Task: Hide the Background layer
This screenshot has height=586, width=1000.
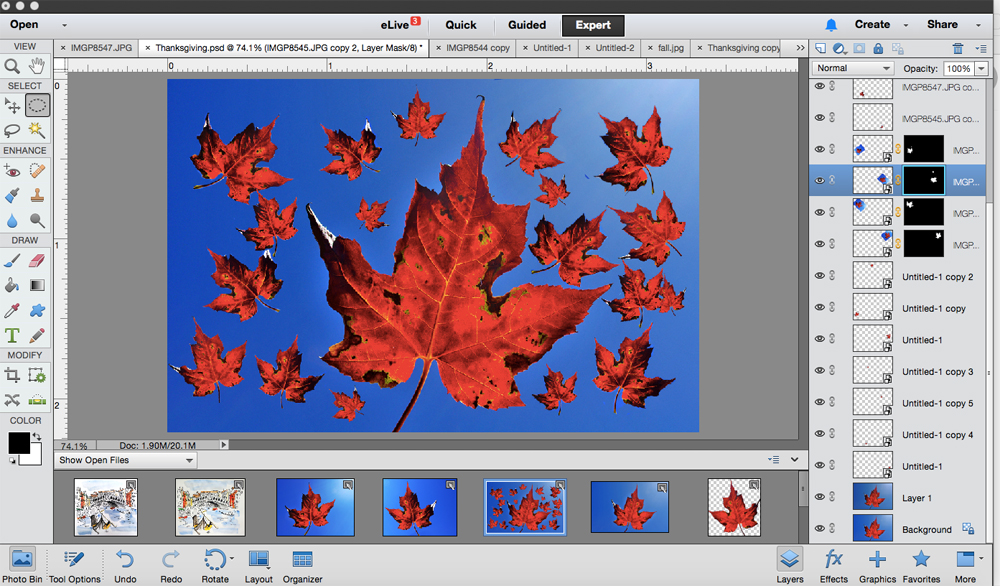Action: pos(820,529)
